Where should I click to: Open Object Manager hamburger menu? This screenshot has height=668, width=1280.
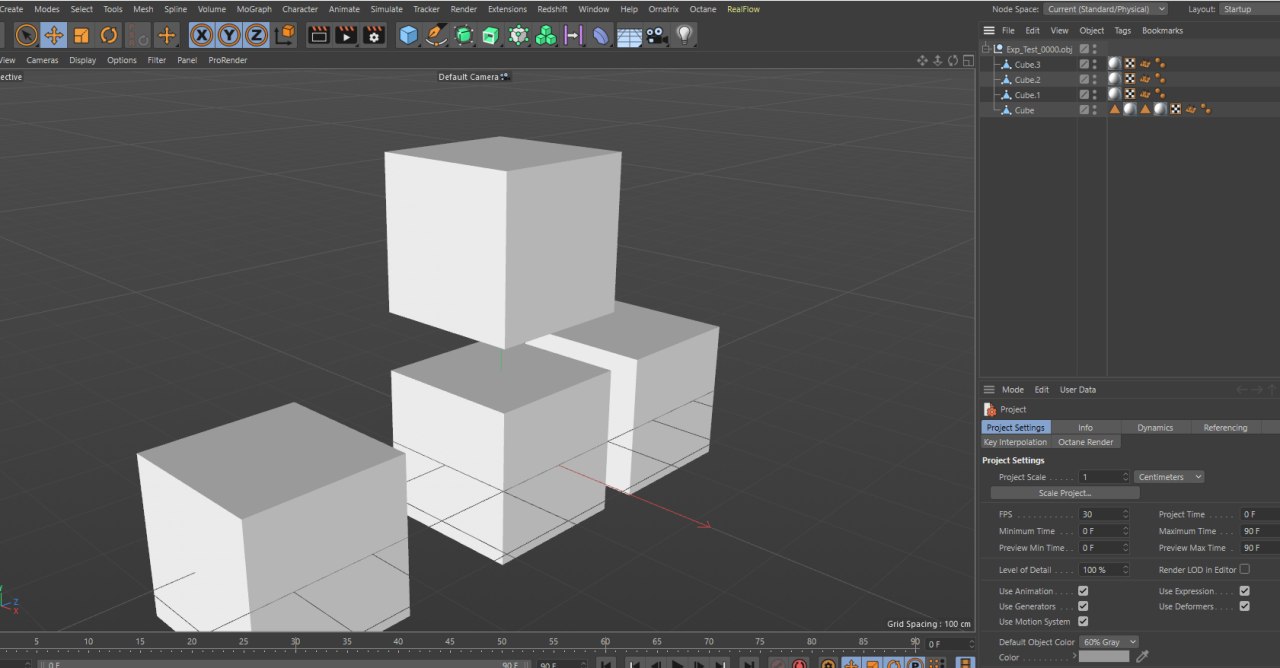tap(989, 30)
